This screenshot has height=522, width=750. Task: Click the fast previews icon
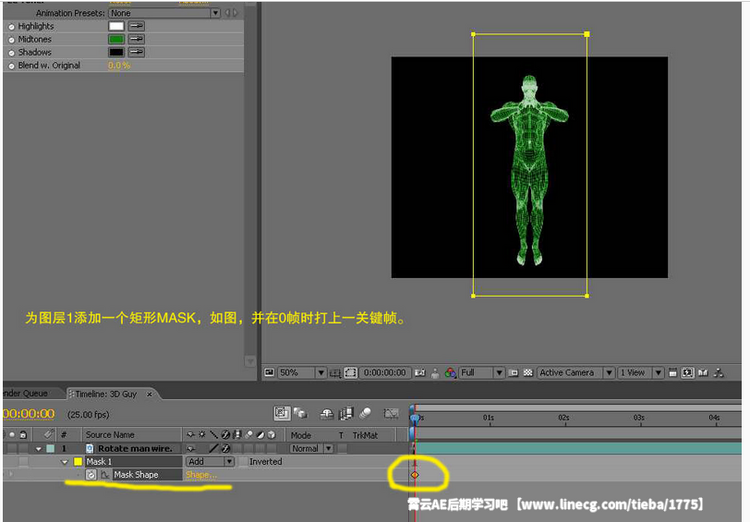pyautogui.click(x=688, y=373)
